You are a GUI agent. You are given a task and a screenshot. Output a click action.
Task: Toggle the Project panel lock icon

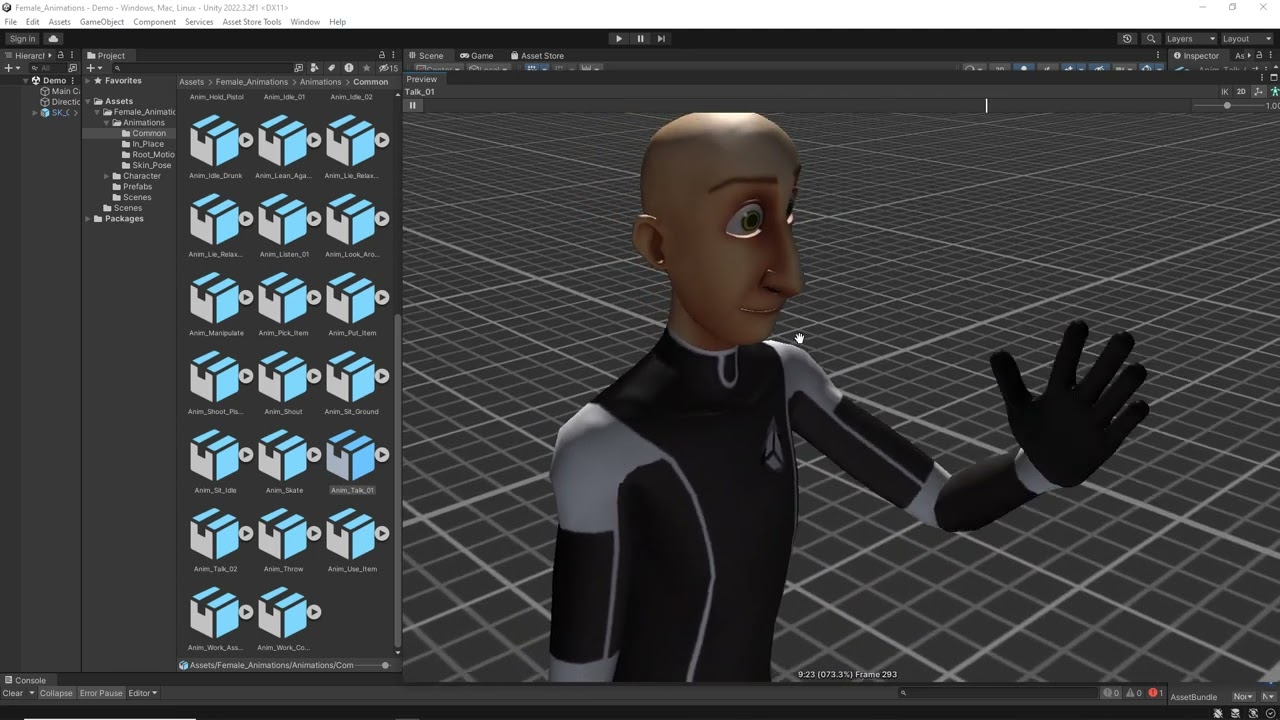coord(381,55)
